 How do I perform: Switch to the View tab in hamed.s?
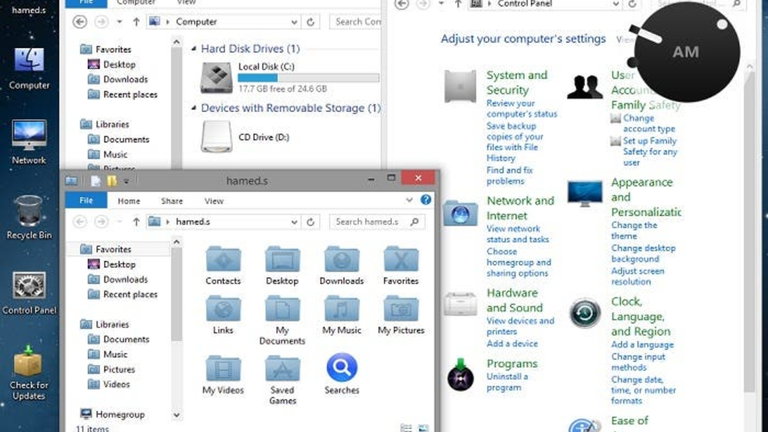[214, 201]
